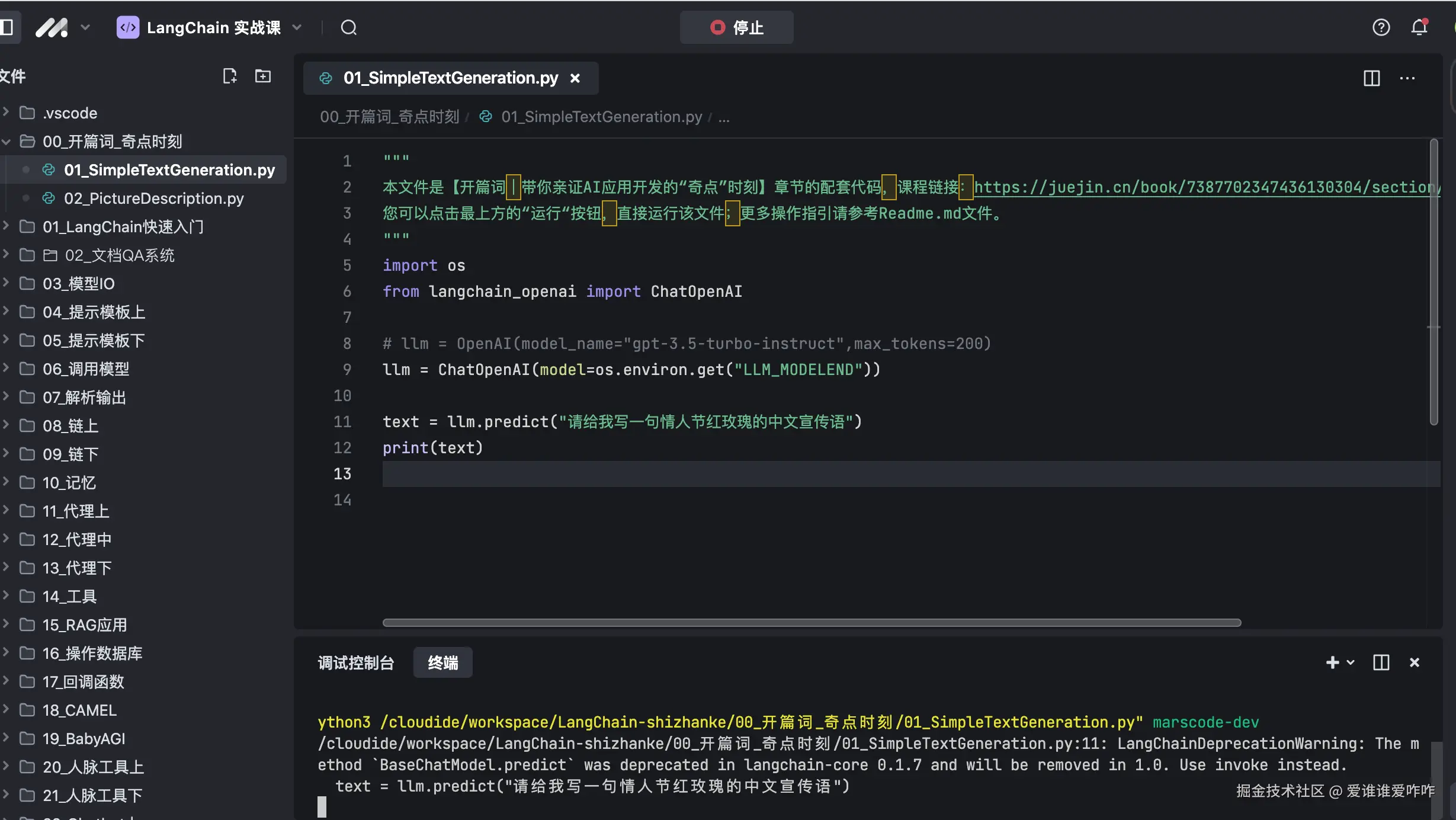The height and width of the screenshot is (820, 1456).
Task: Split the editor with the layout icon
Action: click(x=1371, y=78)
